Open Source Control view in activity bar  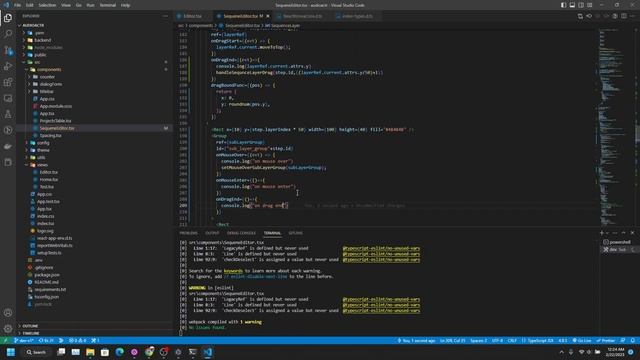[x=8, y=50]
